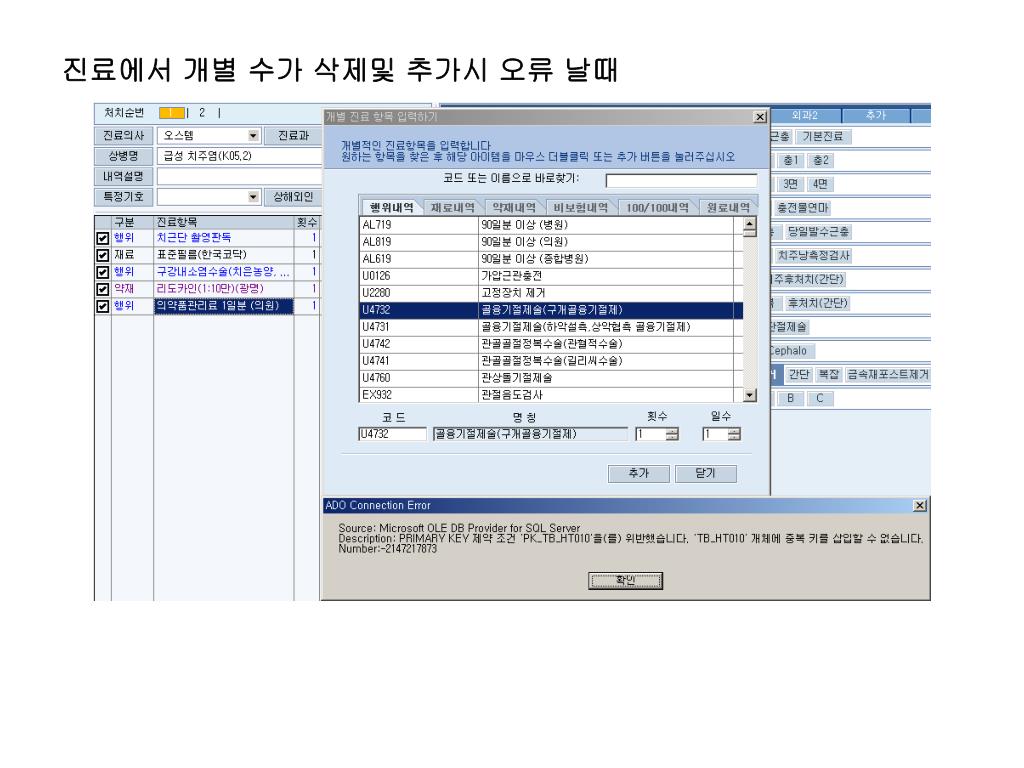Adjust the 횟수 spinner arrows
This screenshot has height=768, width=1024.
[673, 434]
